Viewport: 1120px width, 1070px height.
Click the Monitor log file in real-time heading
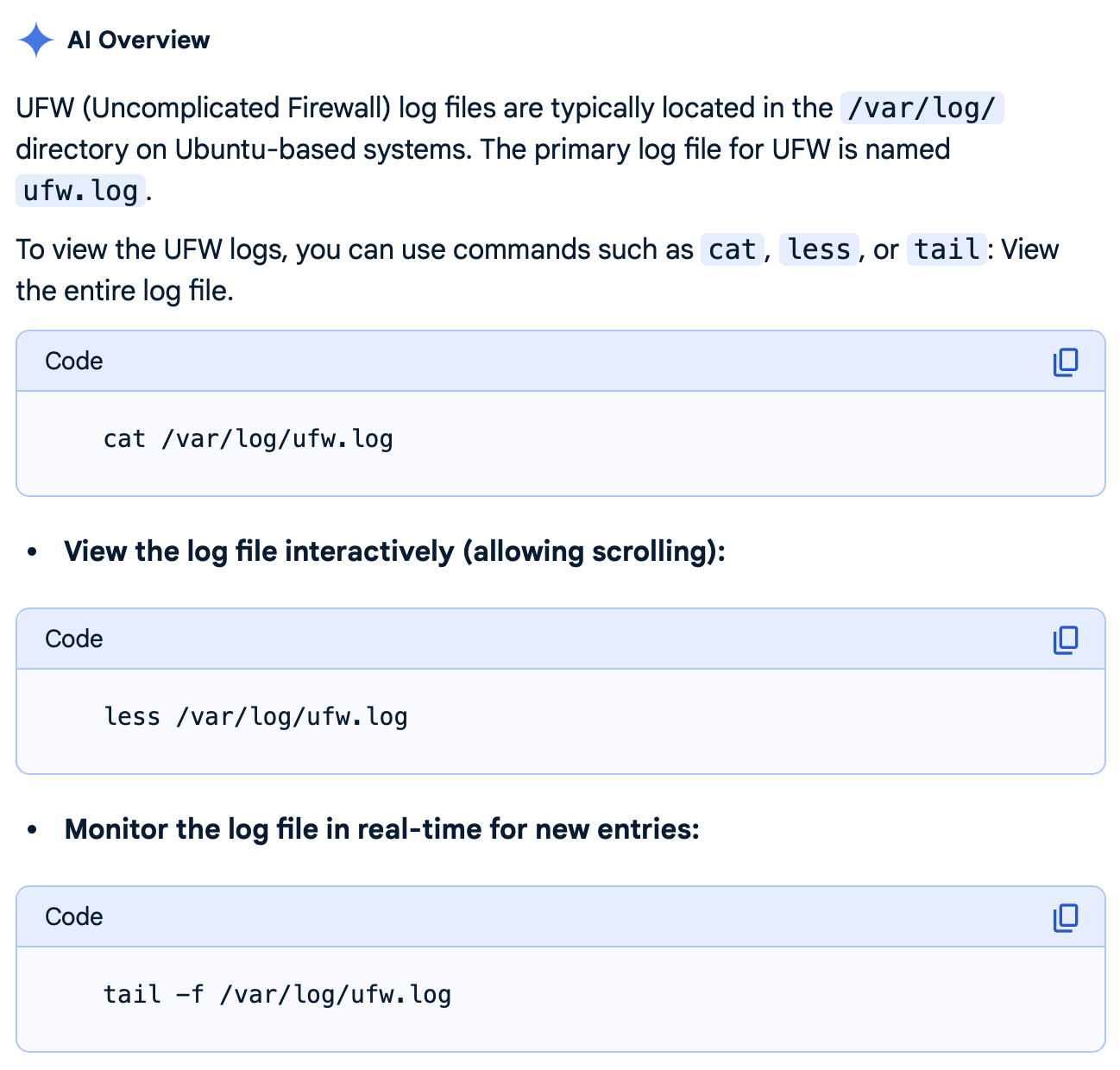(x=383, y=829)
